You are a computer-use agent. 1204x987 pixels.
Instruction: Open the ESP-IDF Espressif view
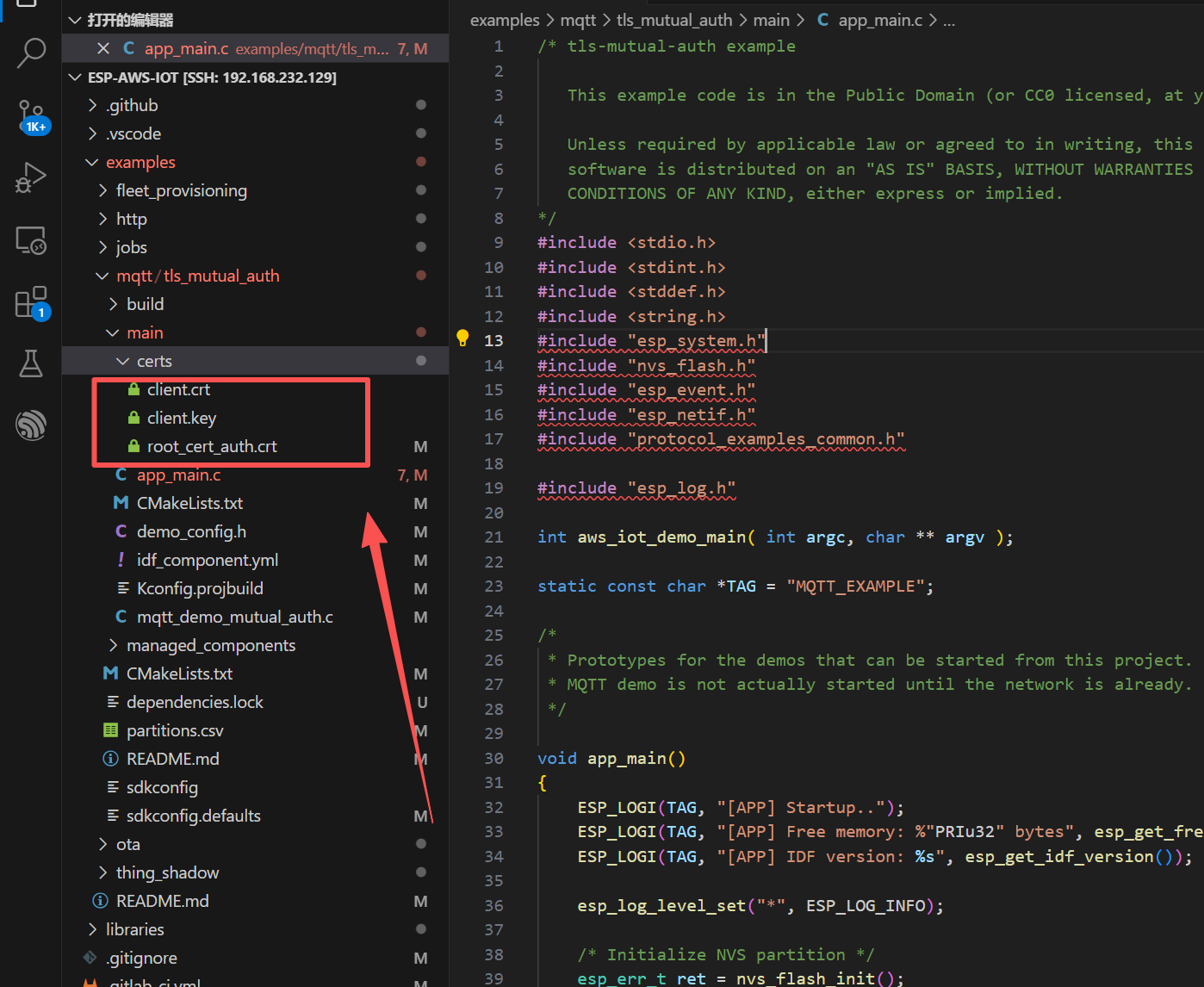coord(31,425)
